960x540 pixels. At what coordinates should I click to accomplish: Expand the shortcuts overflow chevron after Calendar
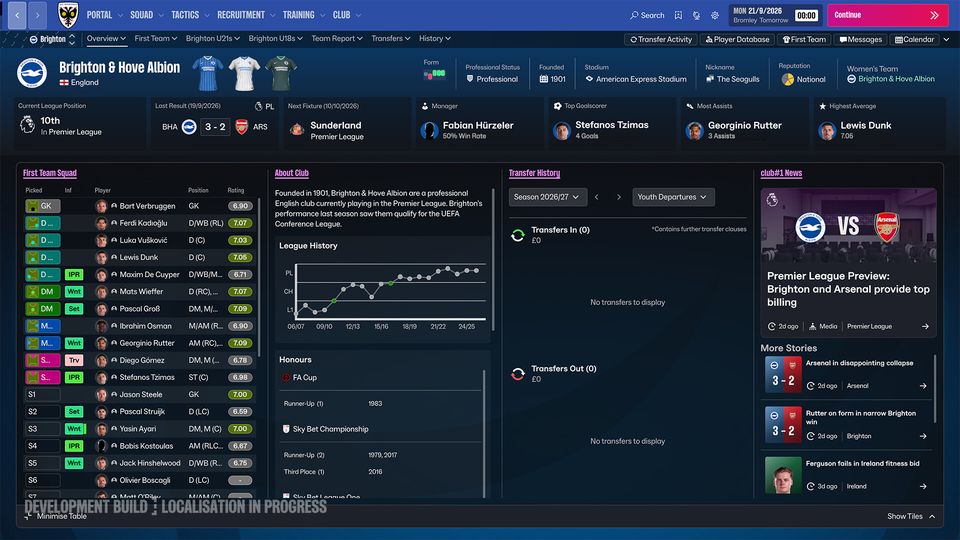point(947,40)
